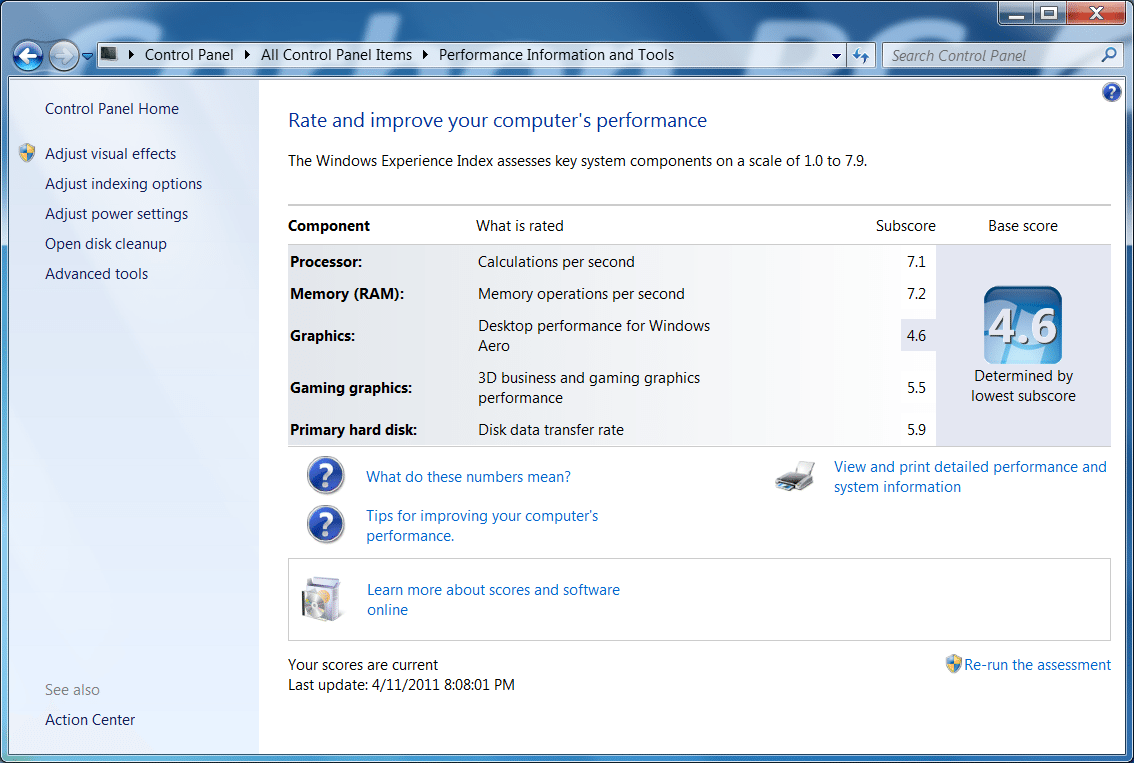Select All Control Panel Items breadcrumb
Image resolution: width=1134 pixels, height=763 pixels.
(x=336, y=55)
